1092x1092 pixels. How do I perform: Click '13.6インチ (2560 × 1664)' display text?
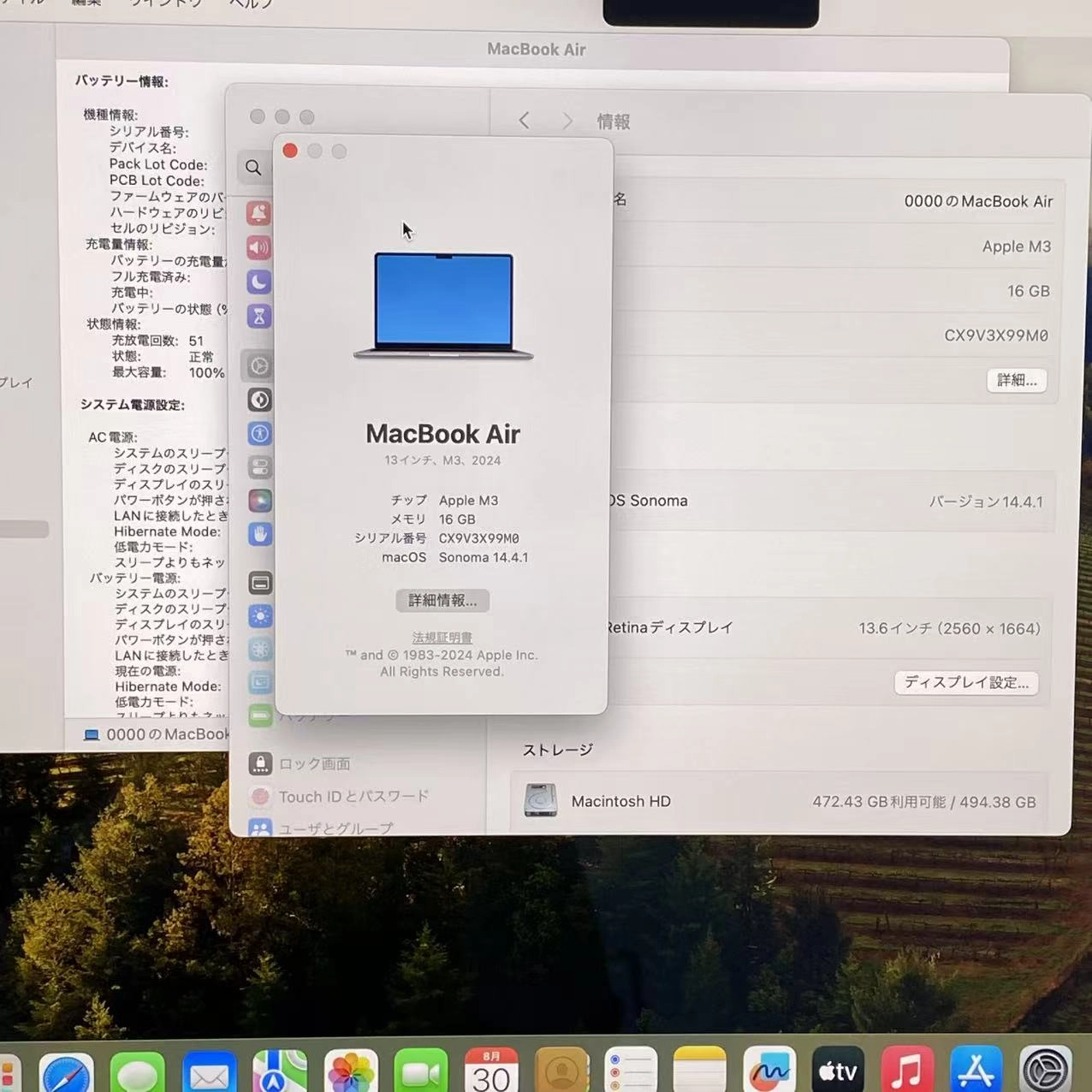(x=950, y=628)
